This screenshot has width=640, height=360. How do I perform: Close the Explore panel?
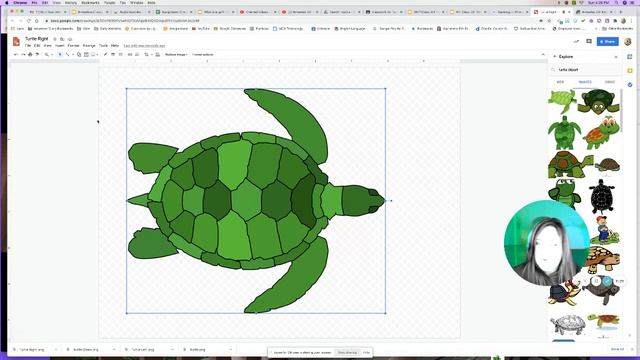coord(616,57)
